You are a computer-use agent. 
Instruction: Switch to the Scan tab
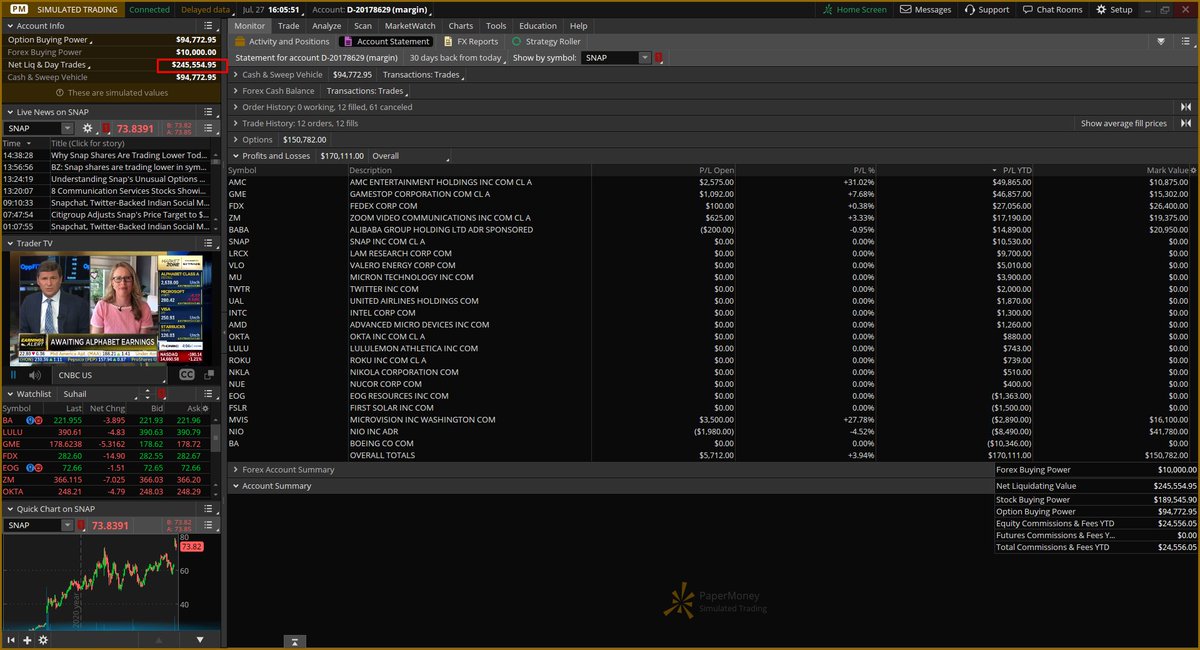coord(363,26)
